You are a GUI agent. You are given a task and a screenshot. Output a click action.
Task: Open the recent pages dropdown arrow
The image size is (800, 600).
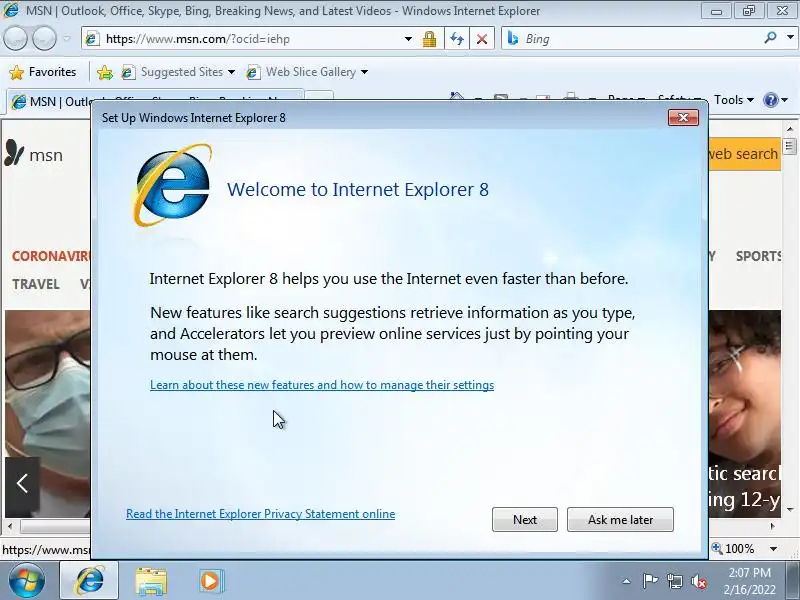pyautogui.click(x=66, y=38)
